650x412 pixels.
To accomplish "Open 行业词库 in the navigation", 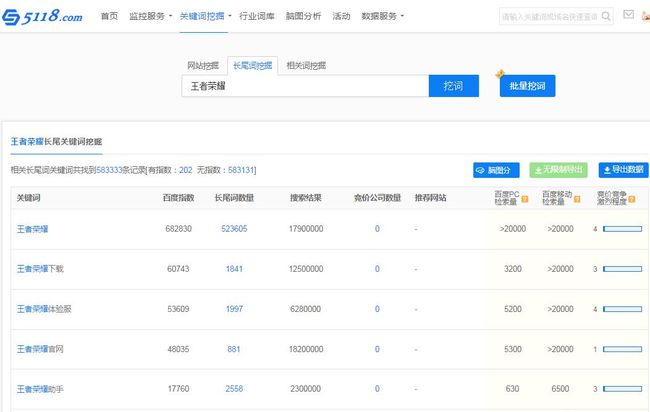I will 257,16.
